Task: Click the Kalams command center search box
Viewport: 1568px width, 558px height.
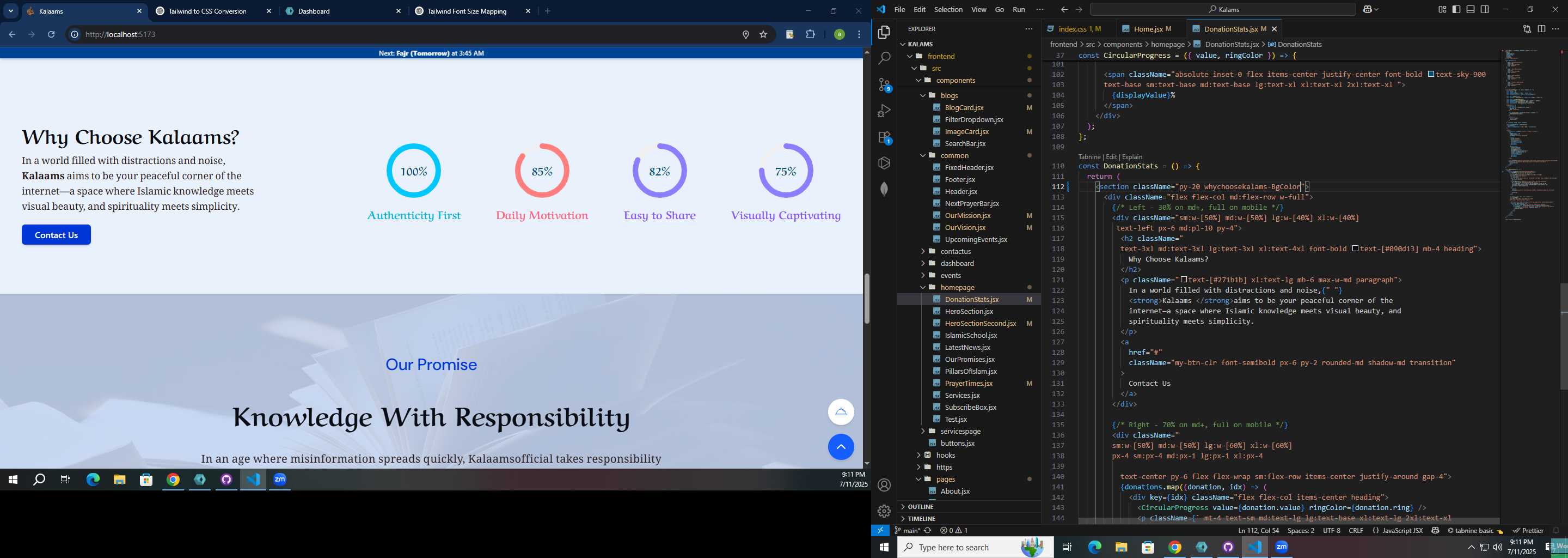Action: (1222, 10)
